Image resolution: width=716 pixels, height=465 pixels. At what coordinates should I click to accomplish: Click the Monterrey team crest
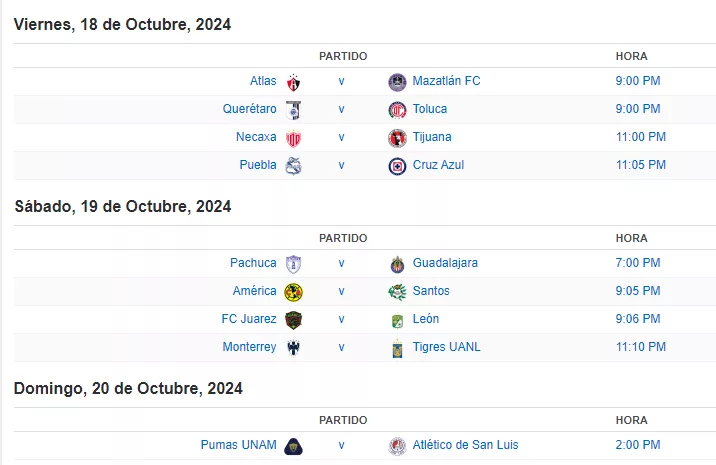(293, 348)
